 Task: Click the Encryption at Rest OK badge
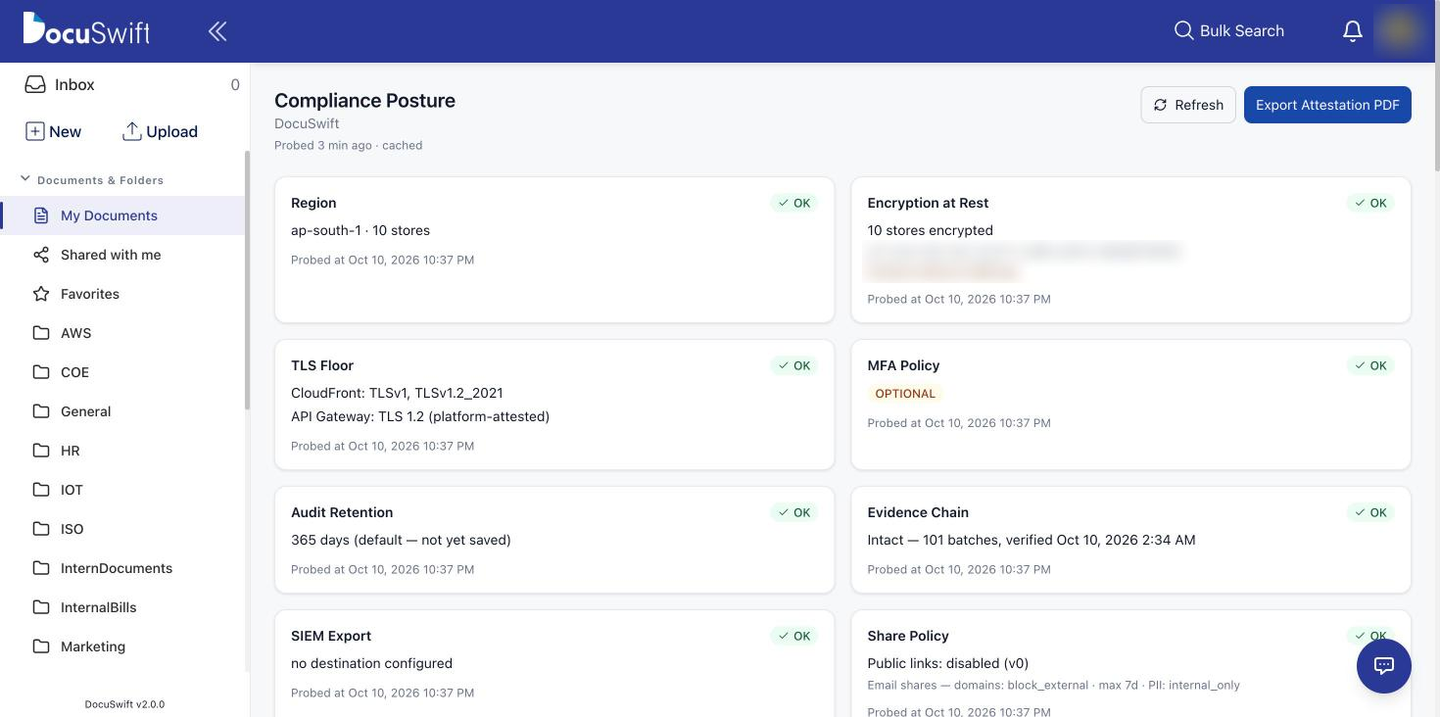(x=1371, y=203)
